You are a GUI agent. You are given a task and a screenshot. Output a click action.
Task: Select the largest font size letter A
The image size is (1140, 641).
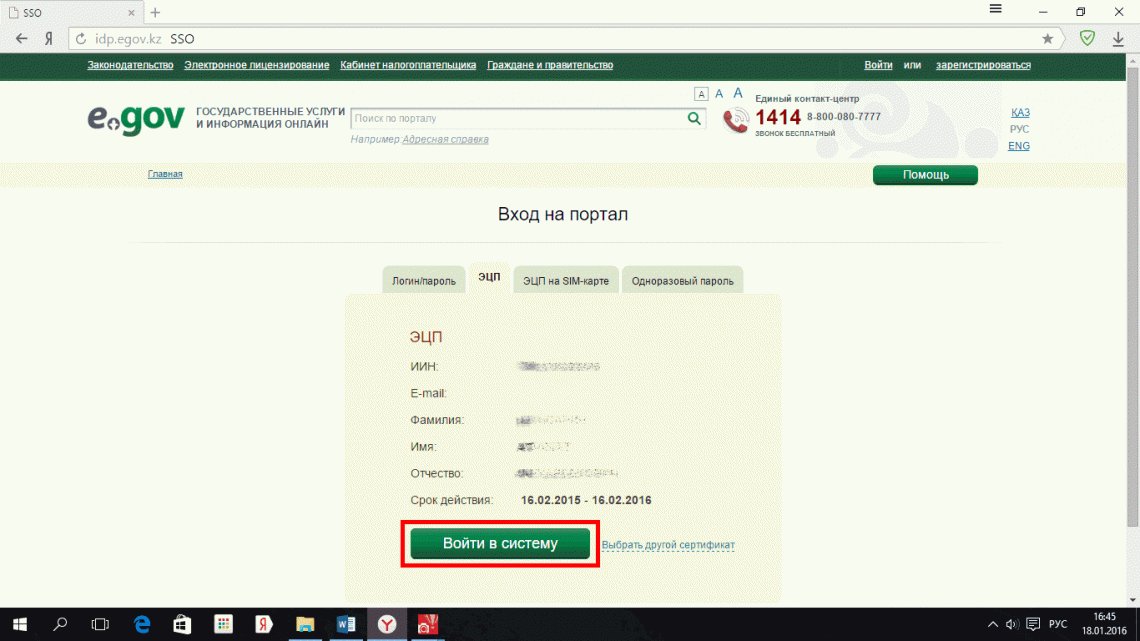tap(737, 93)
